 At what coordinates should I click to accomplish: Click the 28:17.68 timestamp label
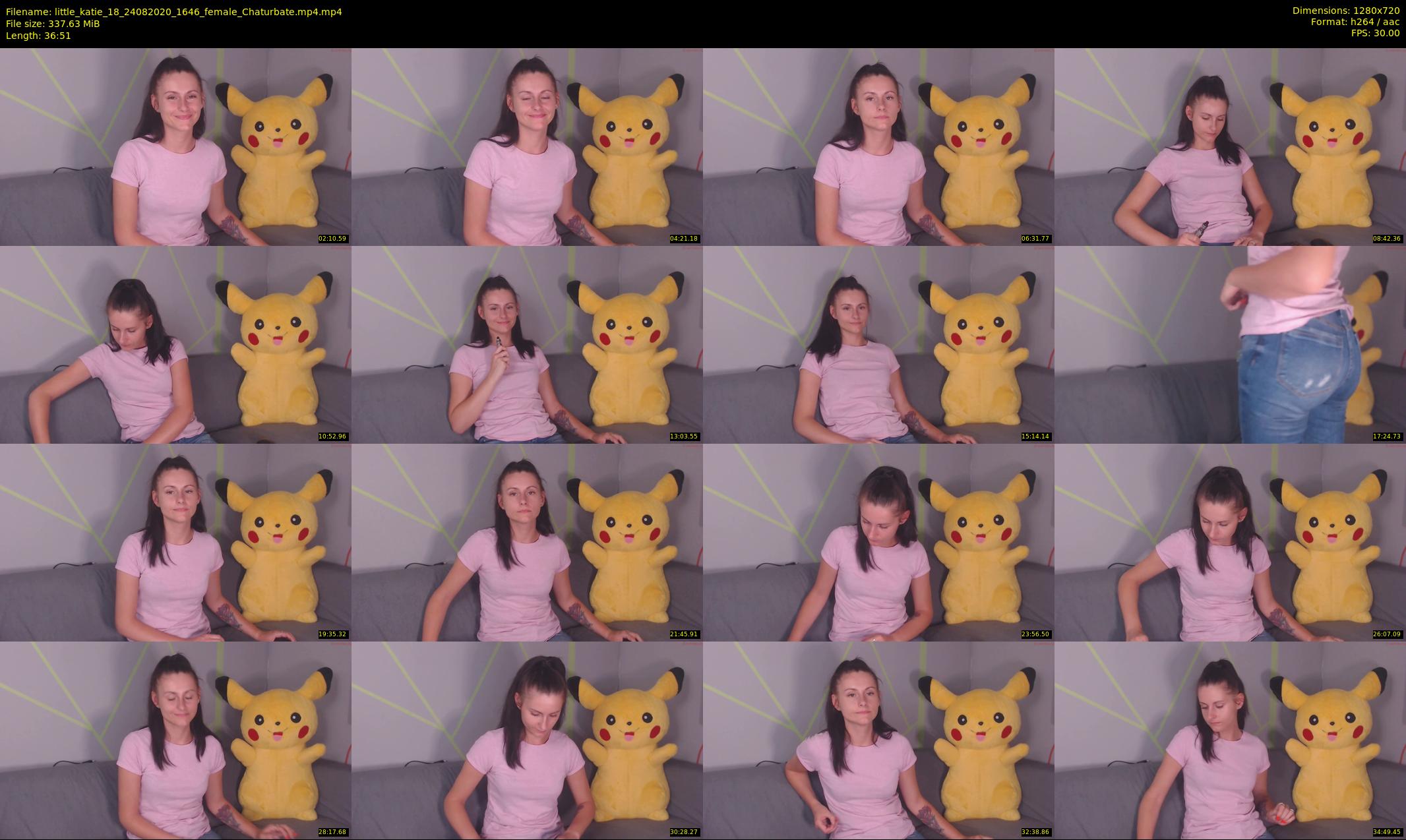pyautogui.click(x=332, y=832)
